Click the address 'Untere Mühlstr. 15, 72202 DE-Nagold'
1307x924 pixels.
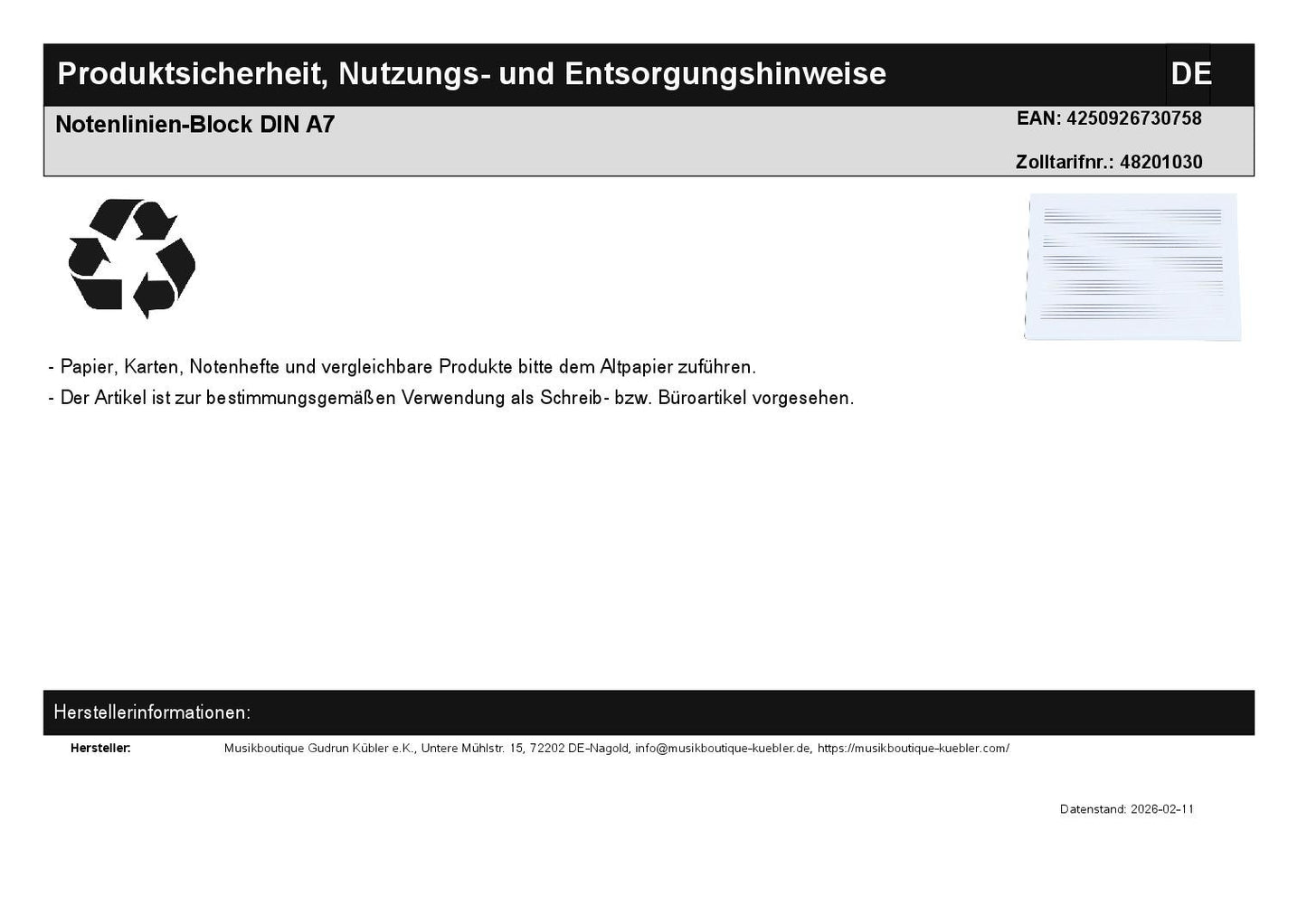pos(525,749)
